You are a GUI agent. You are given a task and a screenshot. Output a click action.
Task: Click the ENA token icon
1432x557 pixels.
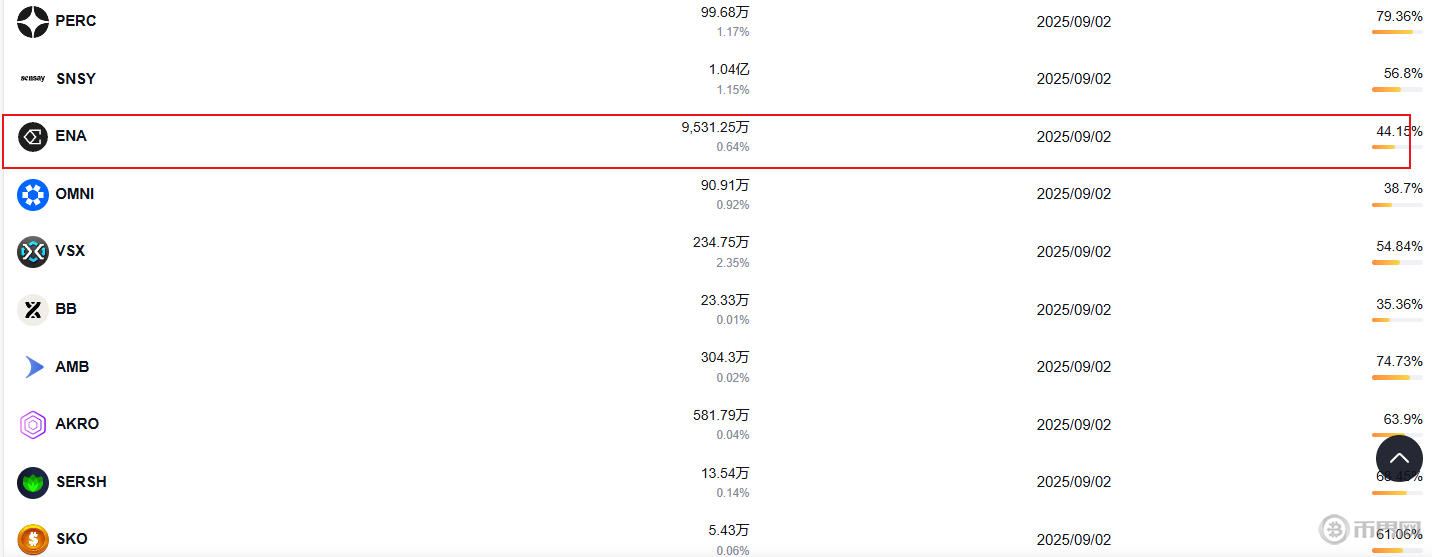(x=33, y=137)
